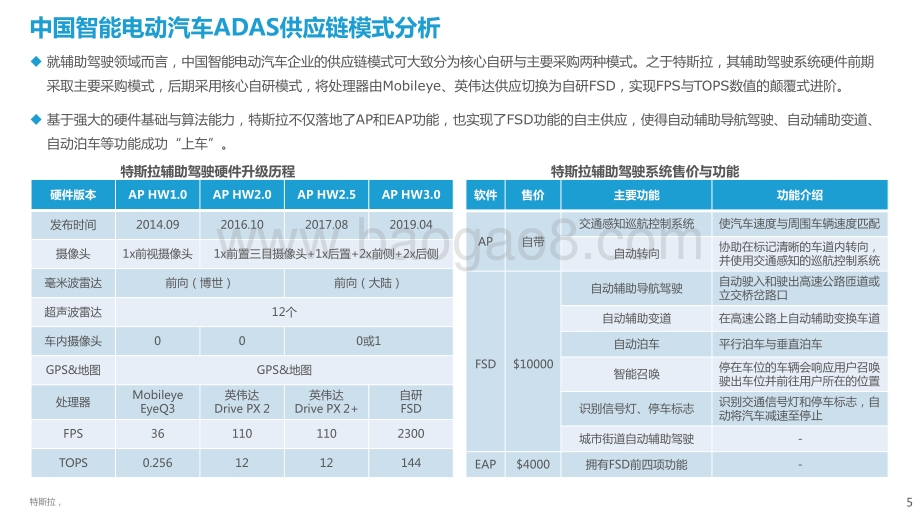Click the feature 自动辅助变道
Image resolution: width=920 pixels, height=518 pixels.
coord(637,319)
